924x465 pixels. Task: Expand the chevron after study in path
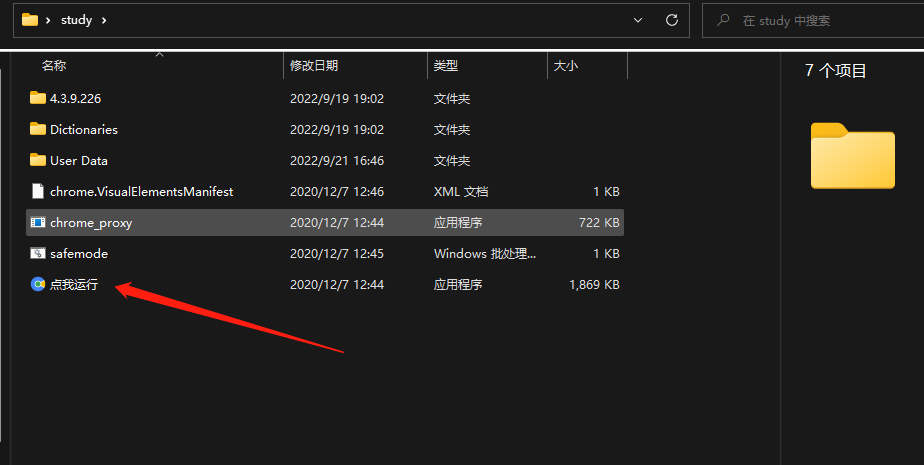[104, 20]
